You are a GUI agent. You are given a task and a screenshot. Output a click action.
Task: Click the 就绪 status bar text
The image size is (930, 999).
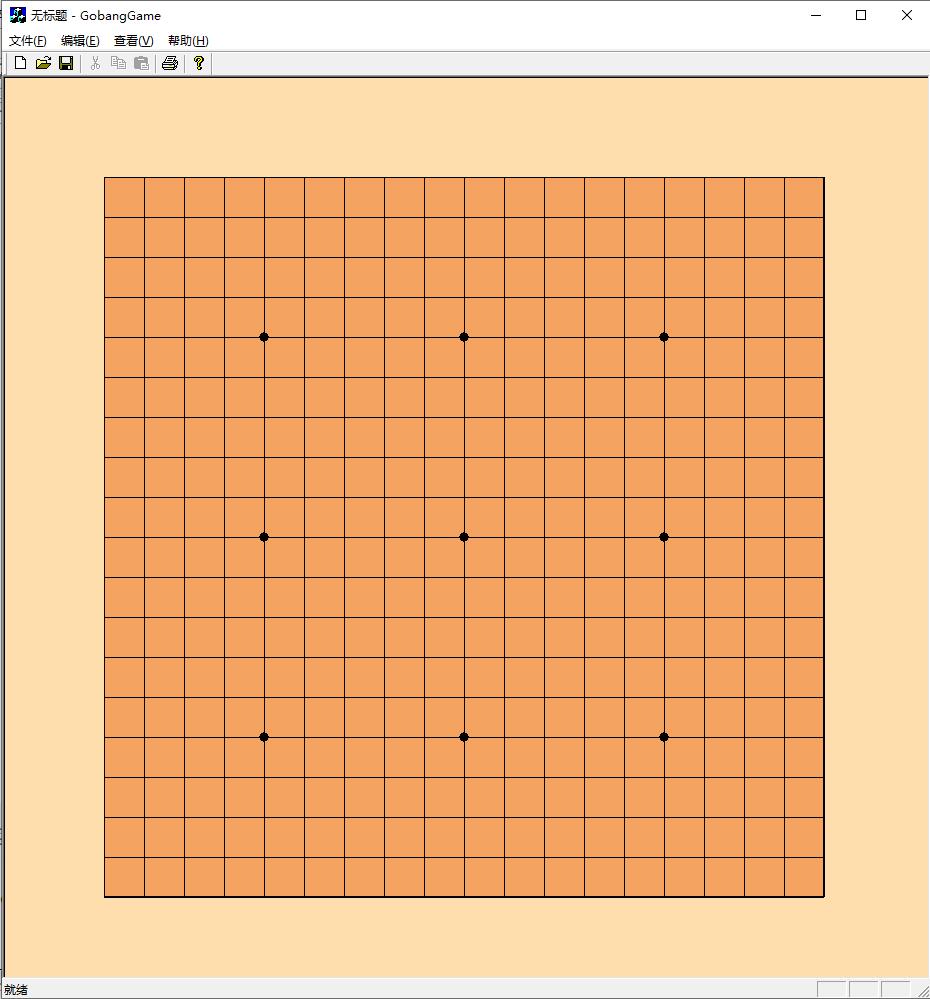point(16,989)
